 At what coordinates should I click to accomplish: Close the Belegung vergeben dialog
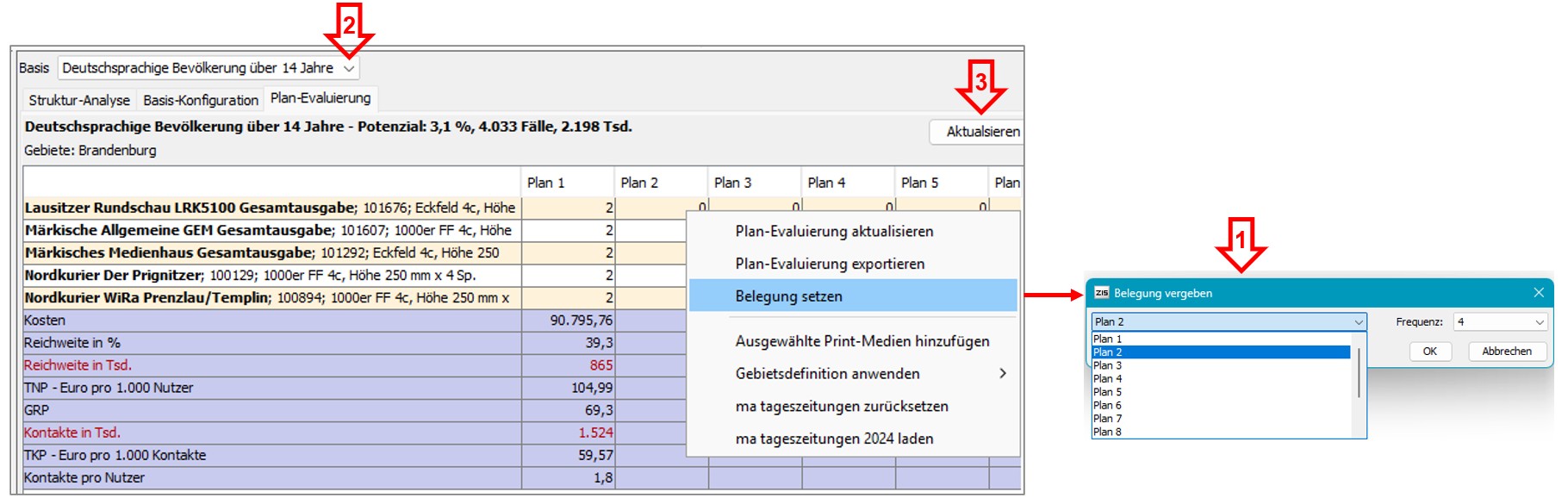pyautogui.click(x=1539, y=293)
